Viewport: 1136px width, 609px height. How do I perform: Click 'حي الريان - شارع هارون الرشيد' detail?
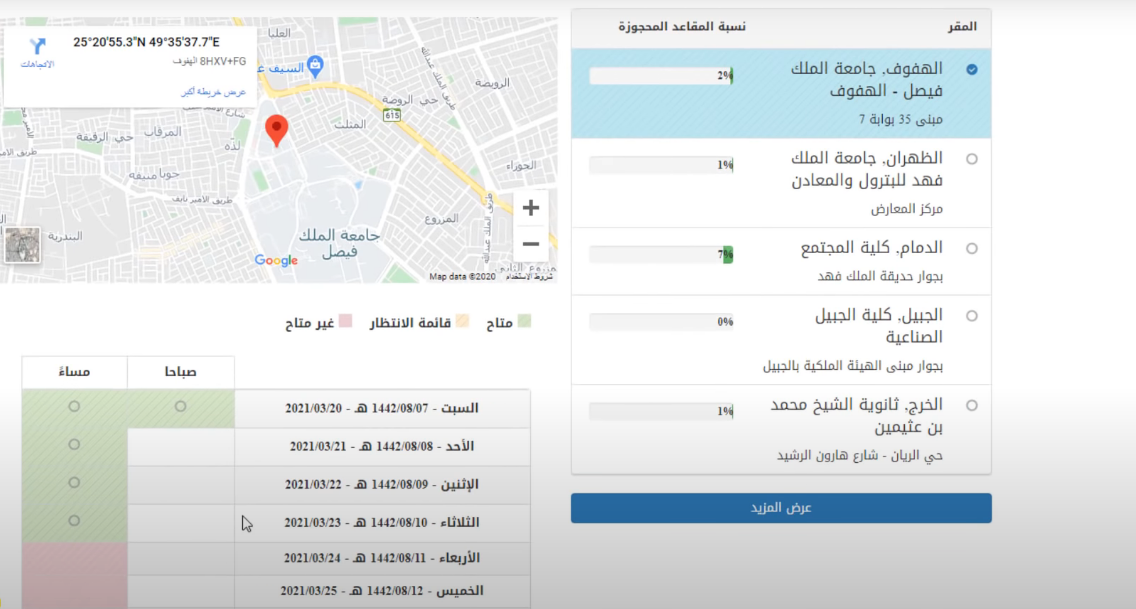860,455
